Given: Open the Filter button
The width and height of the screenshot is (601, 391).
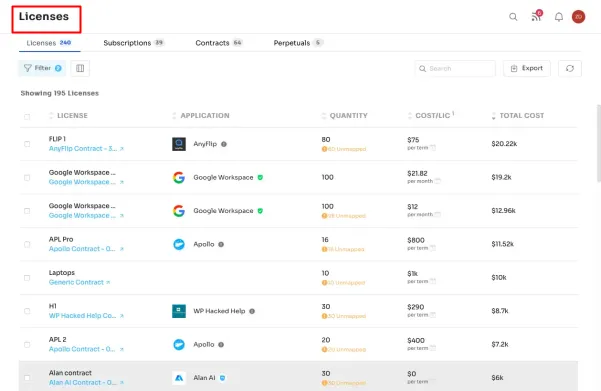Looking at the screenshot, I should pos(42,68).
